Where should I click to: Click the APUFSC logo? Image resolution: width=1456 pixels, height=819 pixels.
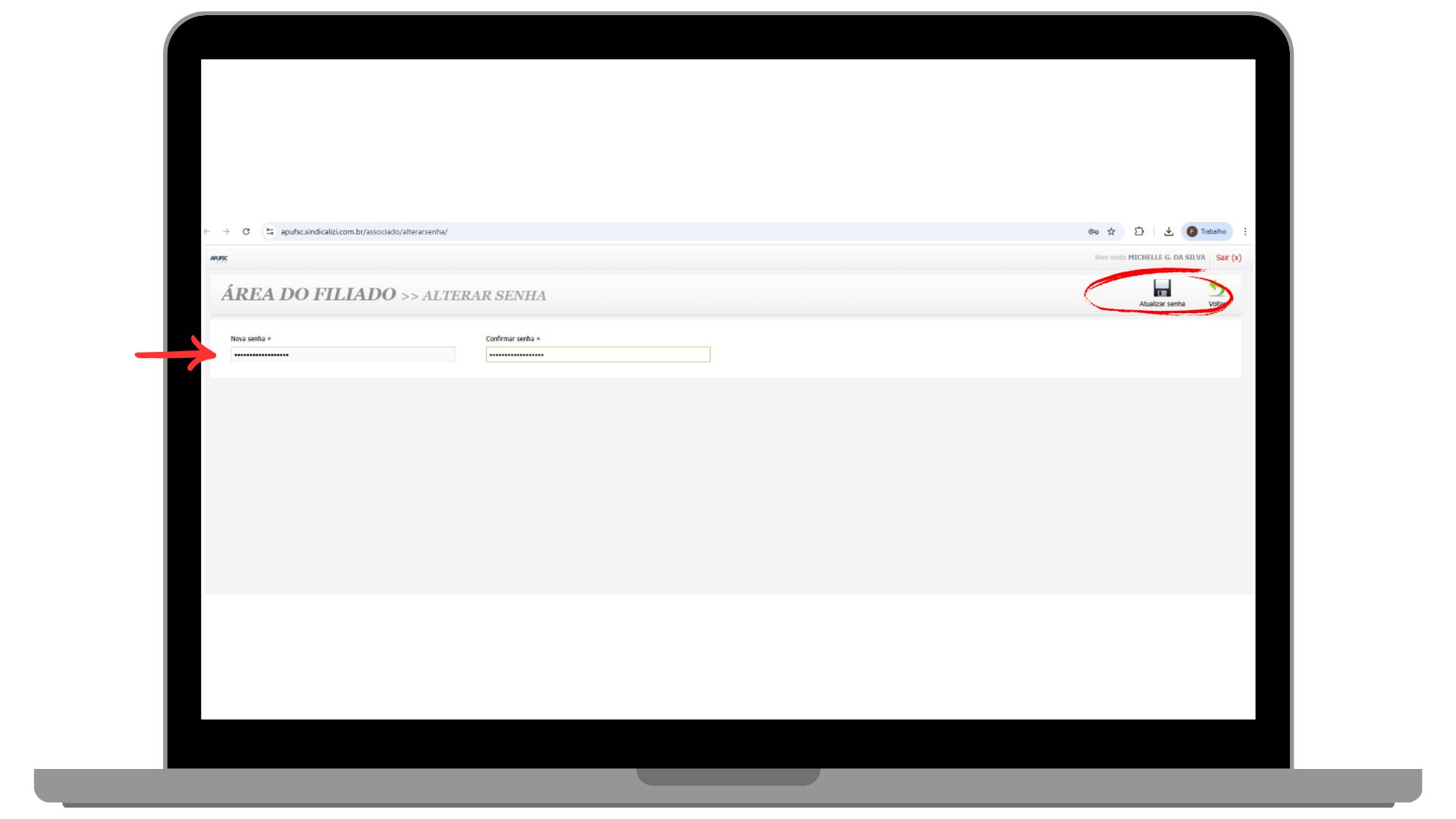click(x=219, y=259)
